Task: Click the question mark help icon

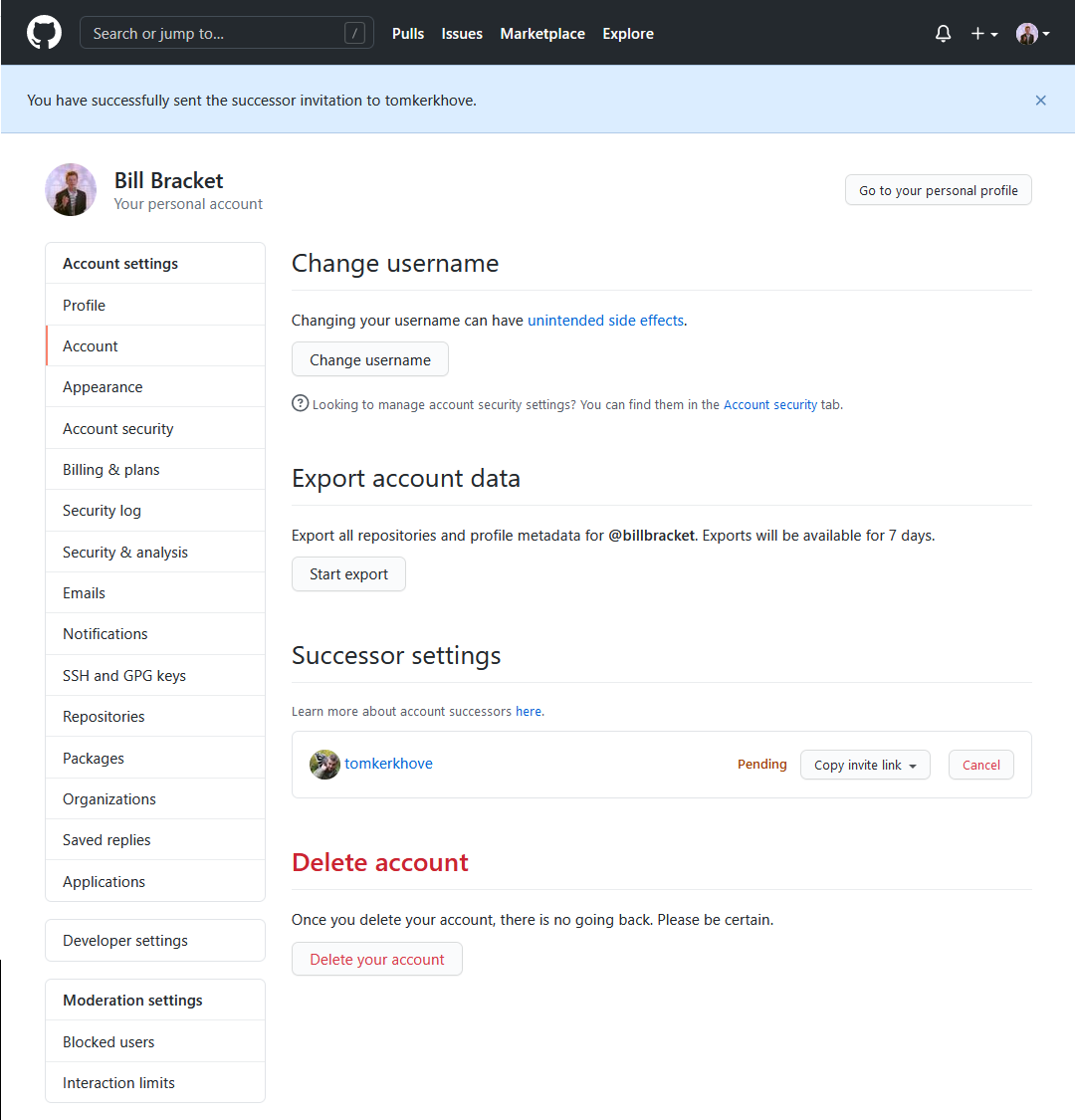Action: point(300,403)
